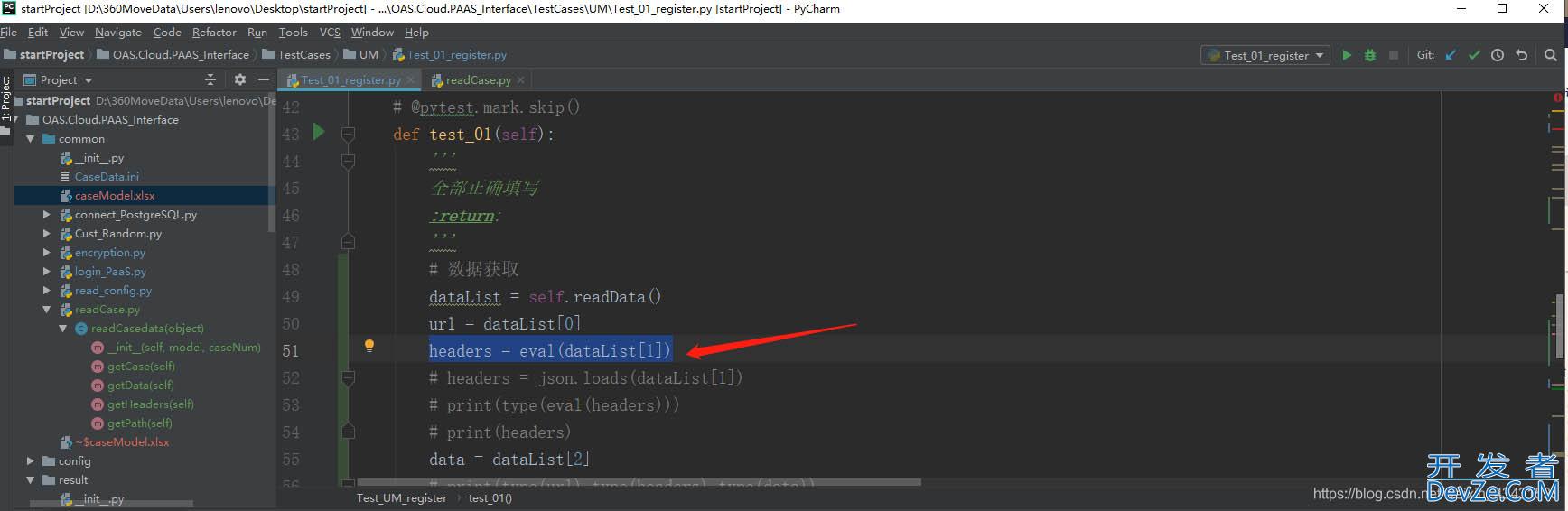Open the Help menu
Image resolution: width=1568 pixels, height=511 pixels.
pos(416,32)
